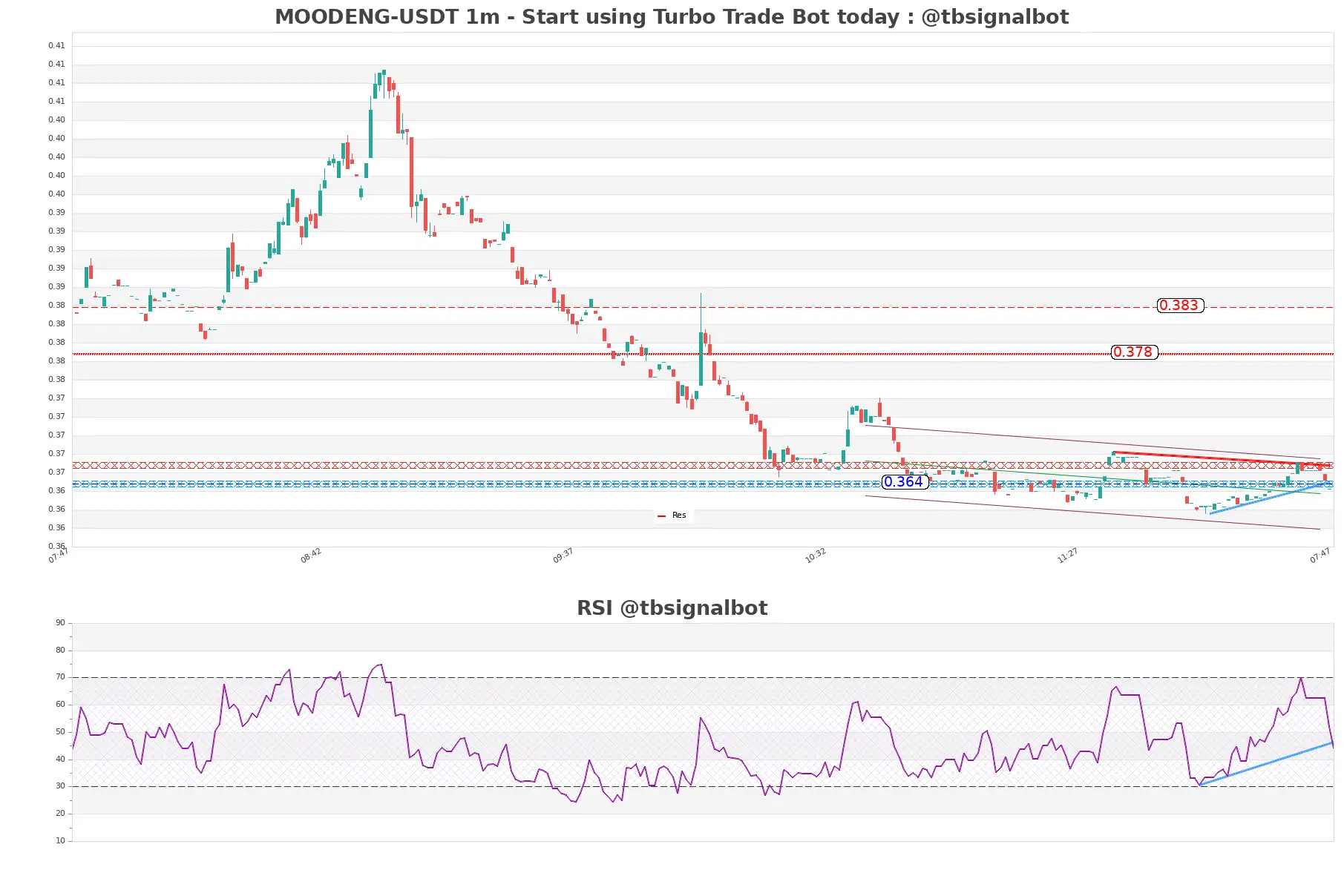Click the RSI @tbsignalbot subtitle
1344x896 pixels.
[x=672, y=607]
